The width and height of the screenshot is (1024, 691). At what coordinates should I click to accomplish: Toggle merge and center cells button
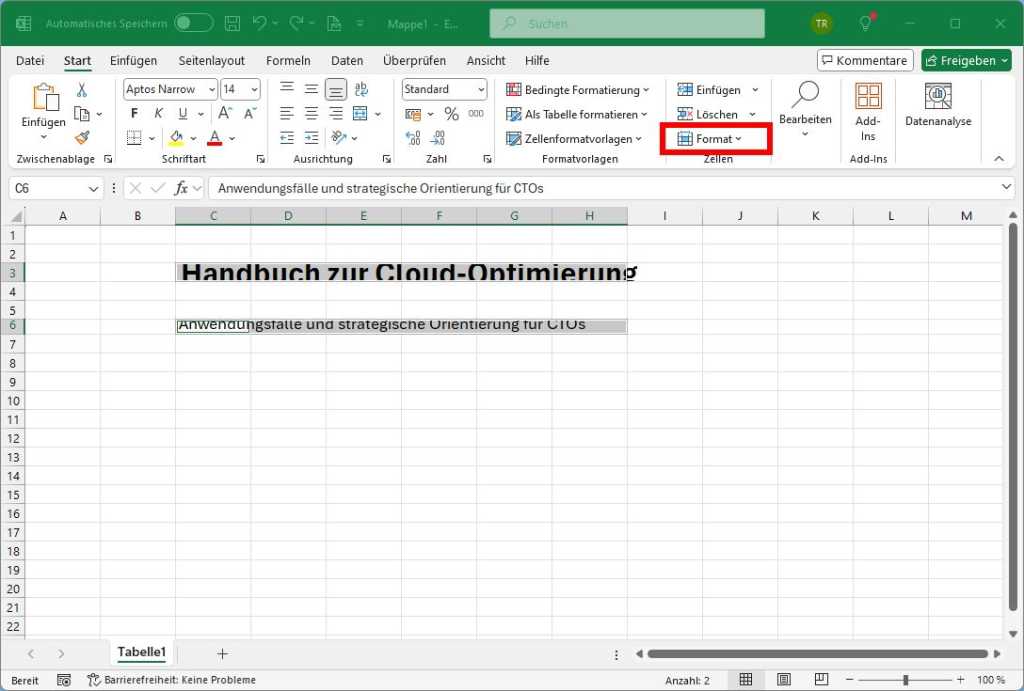point(360,114)
